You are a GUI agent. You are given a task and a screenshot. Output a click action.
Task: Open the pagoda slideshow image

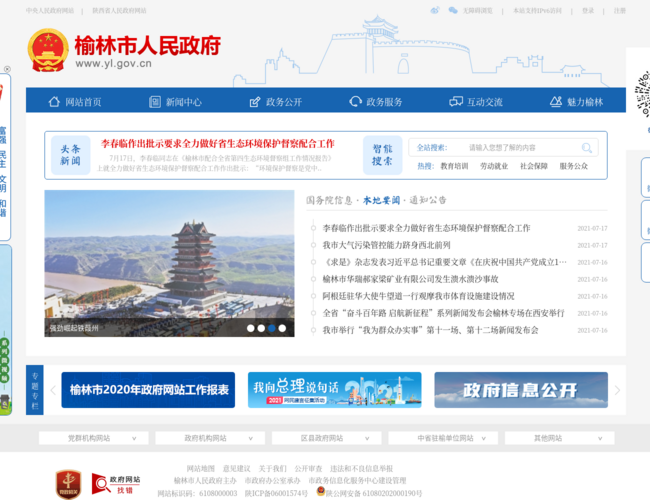170,263
